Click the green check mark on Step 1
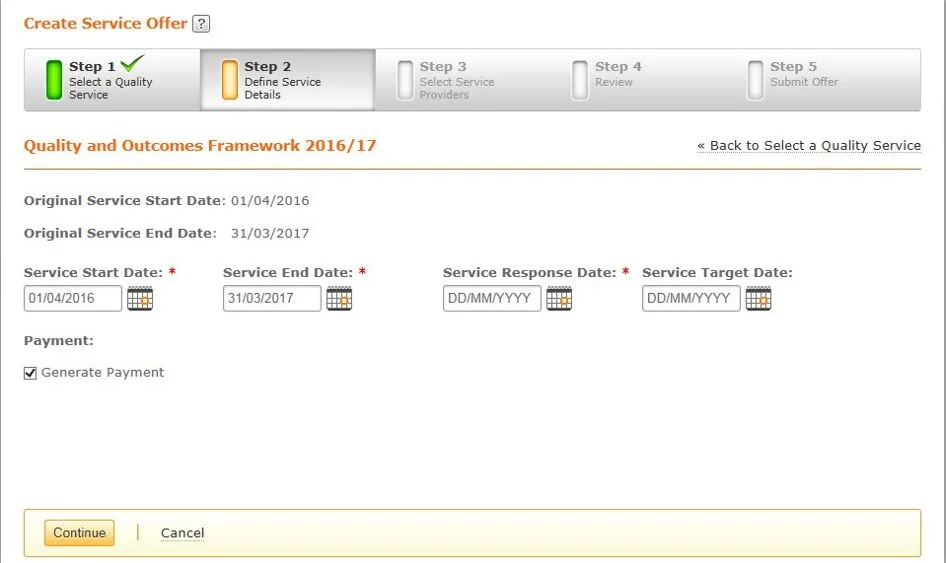 coord(133,63)
